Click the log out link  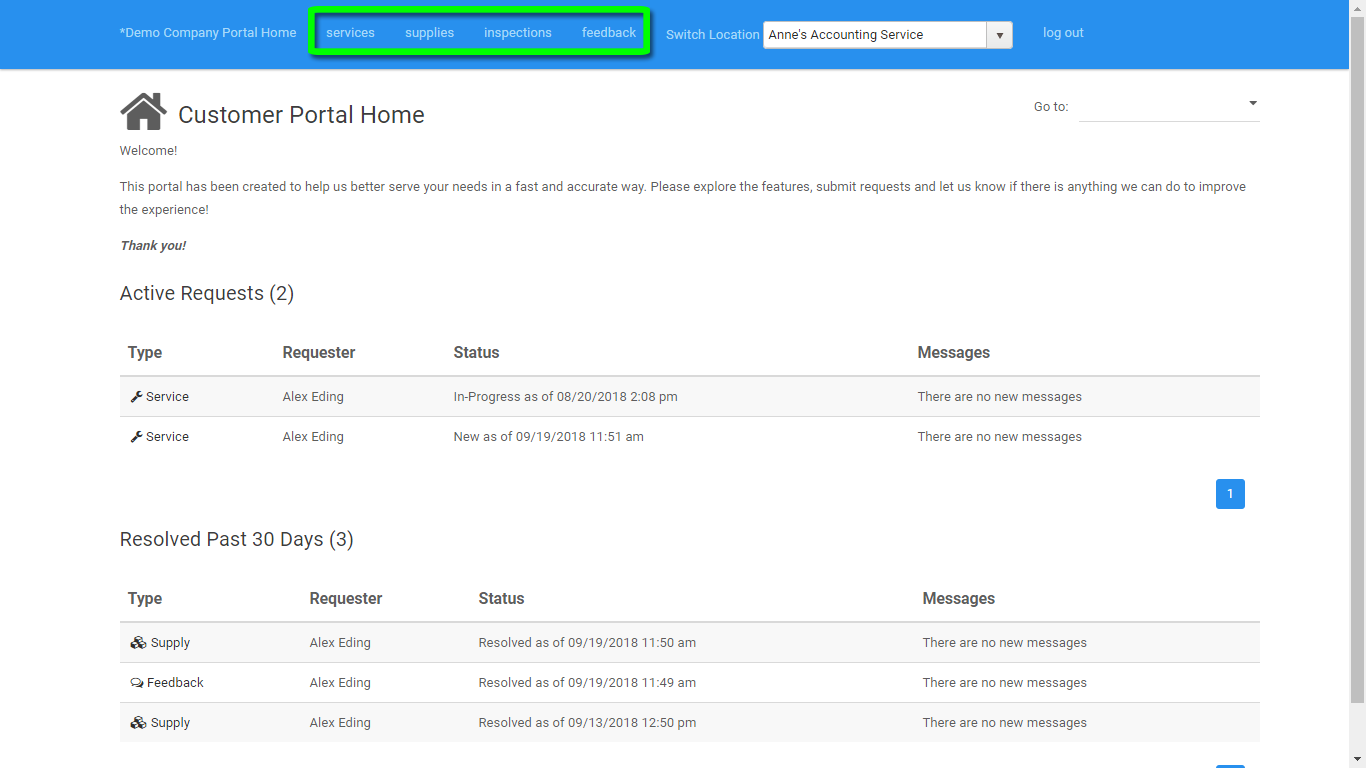pyautogui.click(x=1062, y=32)
